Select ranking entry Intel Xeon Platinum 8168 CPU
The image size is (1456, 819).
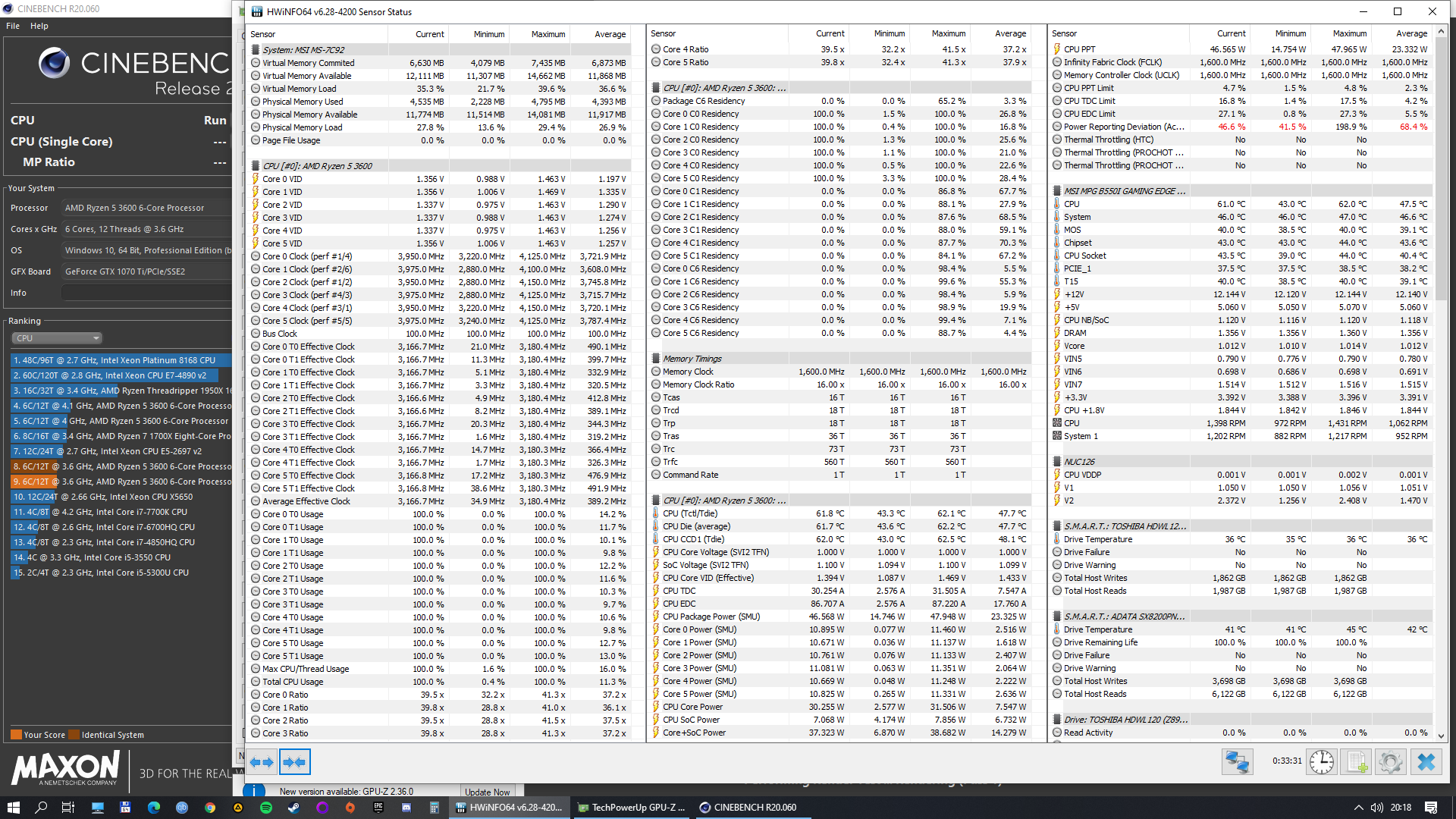(x=121, y=360)
